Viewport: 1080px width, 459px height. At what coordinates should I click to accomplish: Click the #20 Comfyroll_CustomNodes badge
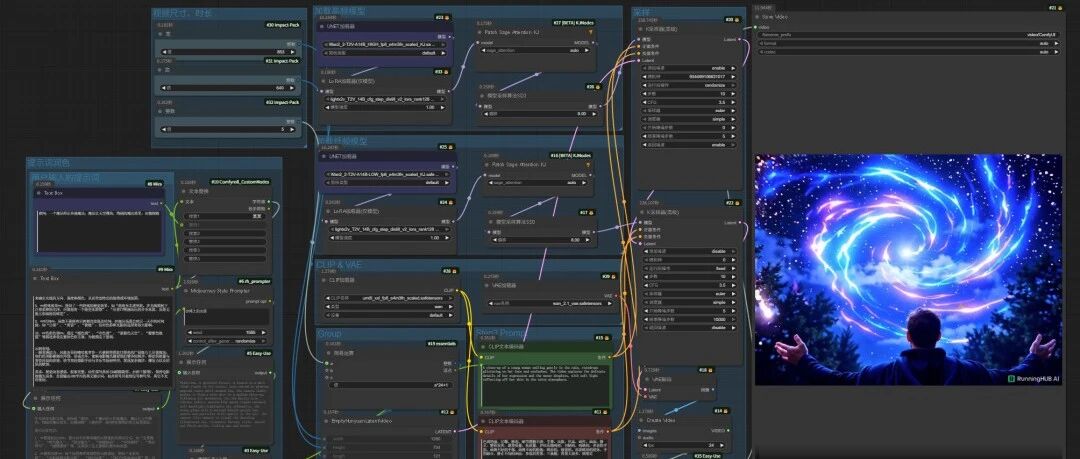point(240,182)
